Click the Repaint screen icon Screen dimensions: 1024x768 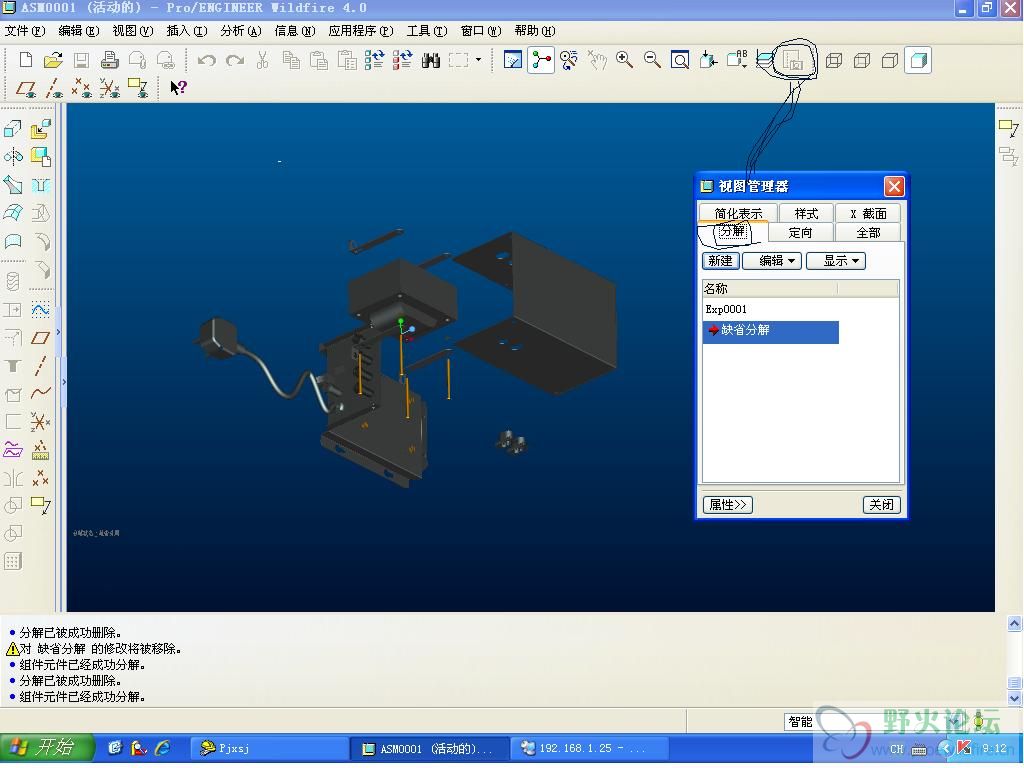coord(513,61)
